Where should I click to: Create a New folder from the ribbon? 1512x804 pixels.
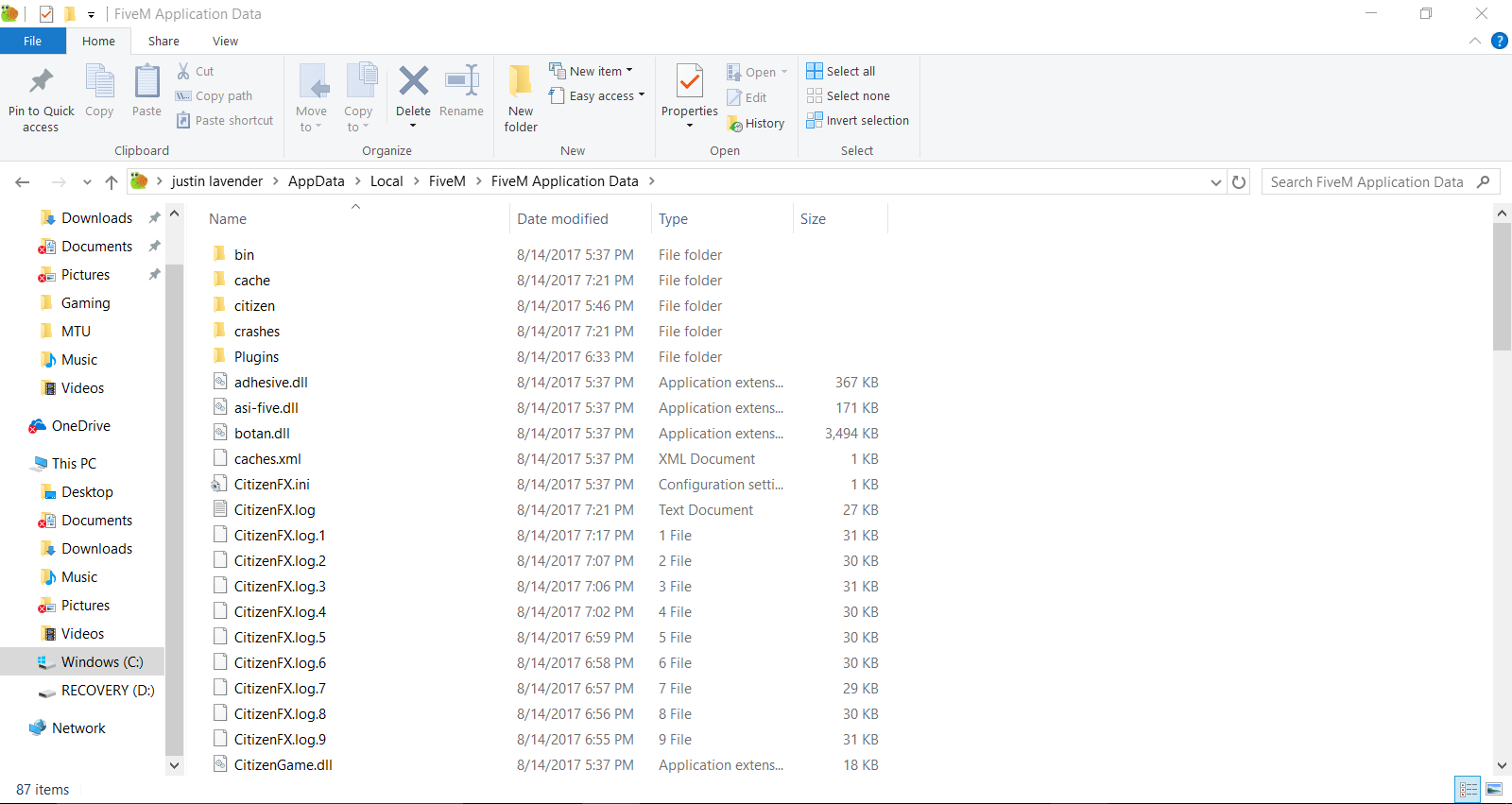point(521,98)
